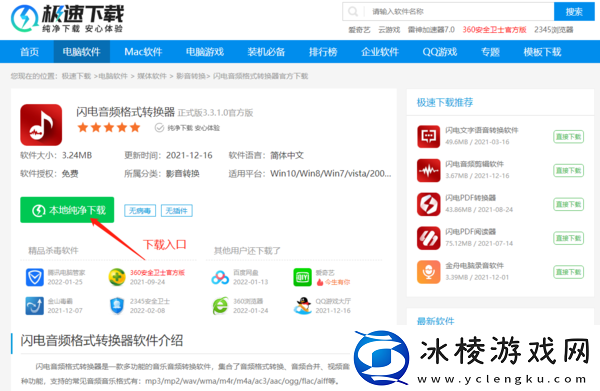Click the 所属分类 影音转换 value
The width and height of the screenshot is (600, 391).
[183, 174]
